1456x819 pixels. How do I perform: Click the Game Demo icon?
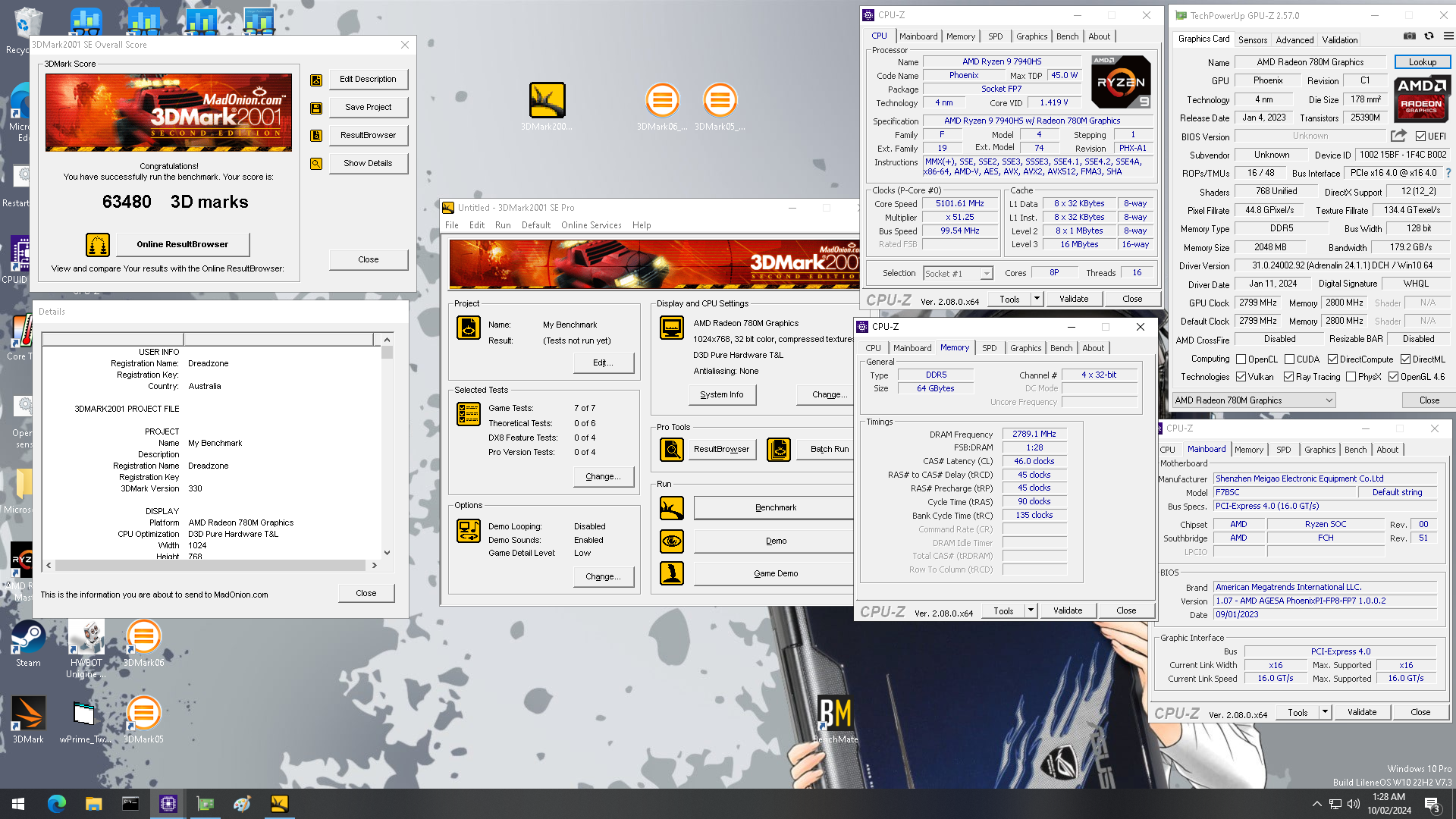[672, 573]
